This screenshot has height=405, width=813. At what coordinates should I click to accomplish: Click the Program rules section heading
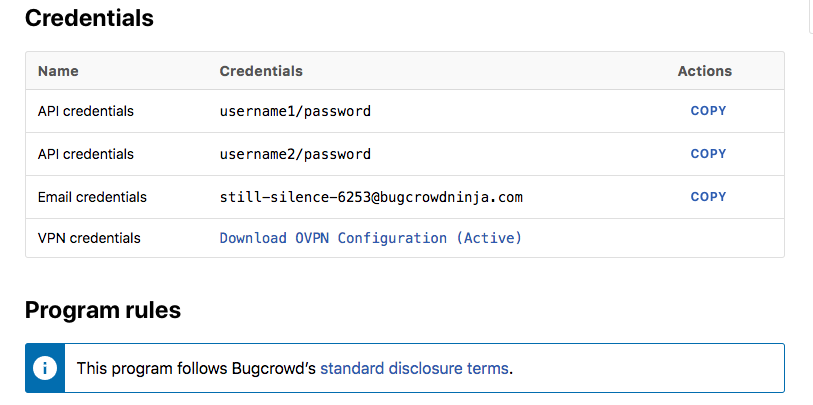[x=103, y=310]
